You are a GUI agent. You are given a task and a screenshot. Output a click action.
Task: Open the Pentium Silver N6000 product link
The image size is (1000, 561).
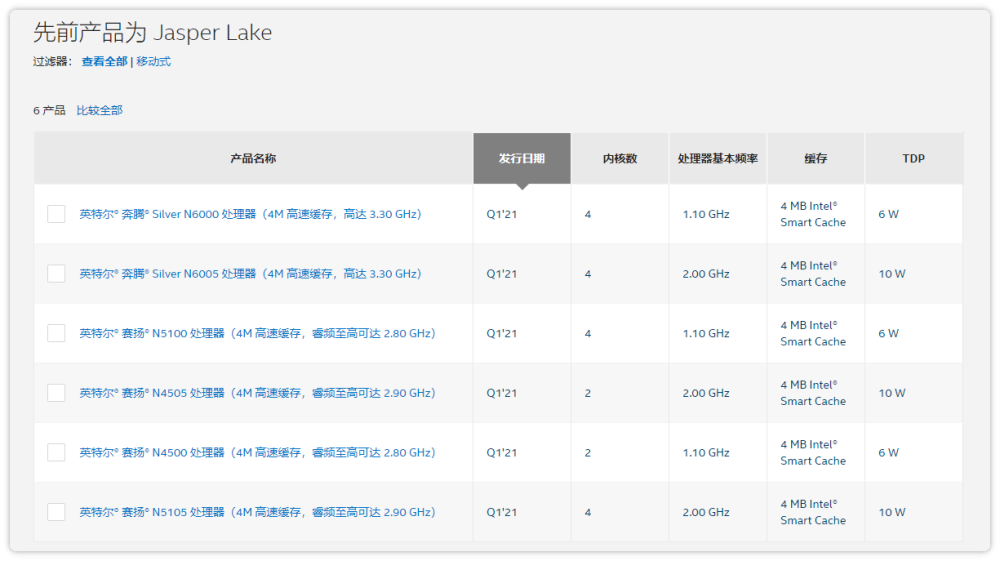250,214
